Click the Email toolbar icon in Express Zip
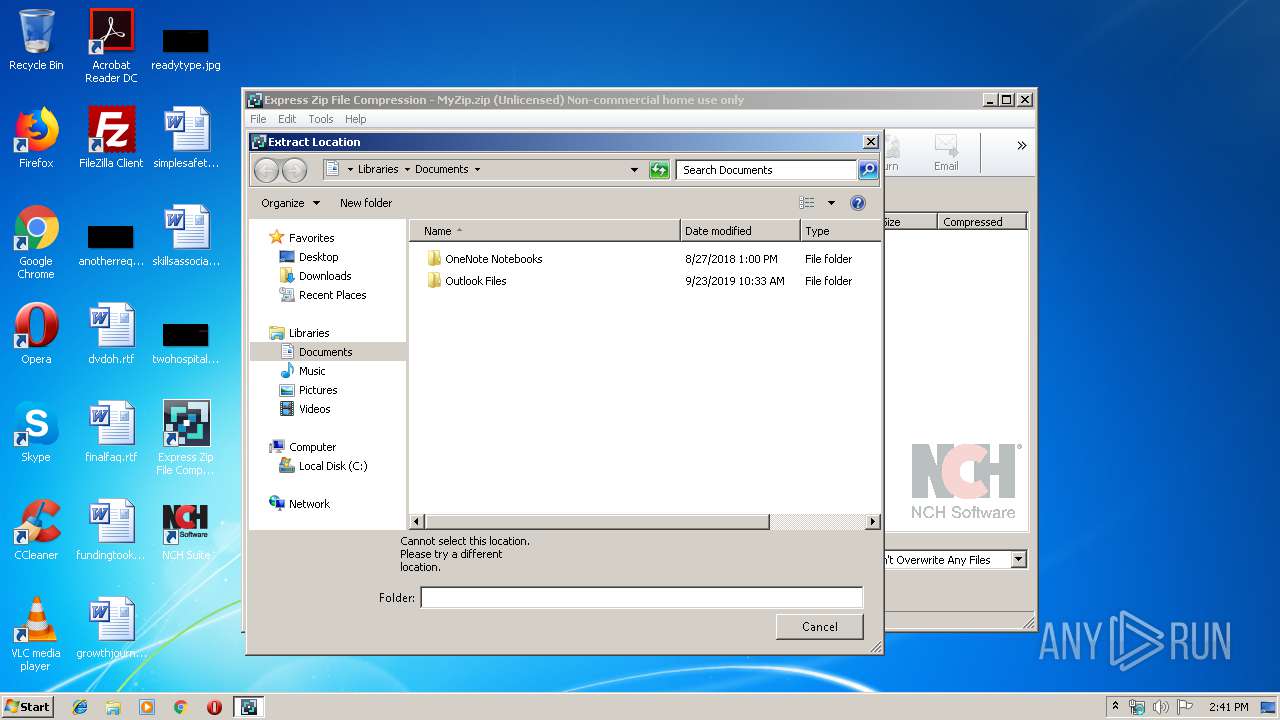Viewport: 1280px width, 720px height. (x=946, y=153)
